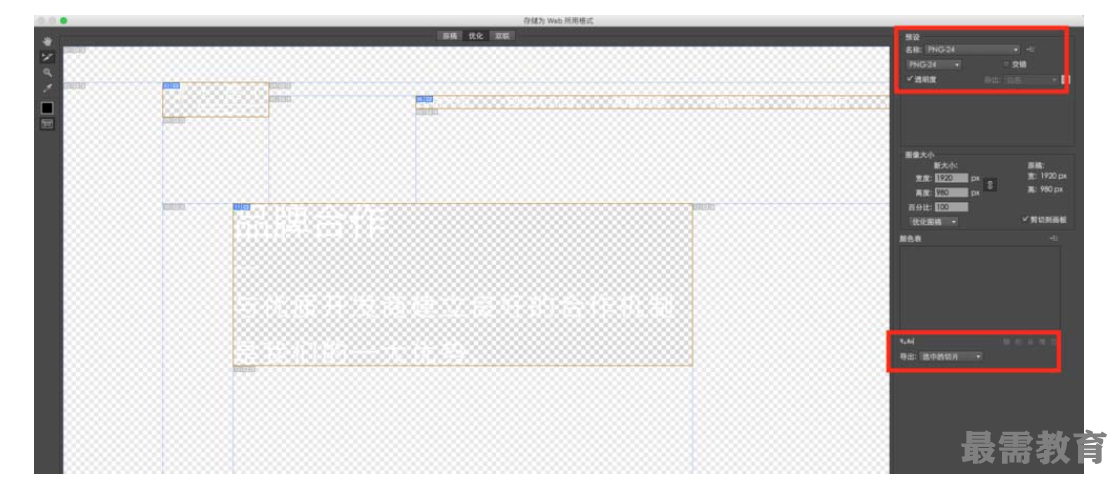This screenshot has height=487, width=1113.
Task: Click the 高度 input field
Action: [952, 192]
